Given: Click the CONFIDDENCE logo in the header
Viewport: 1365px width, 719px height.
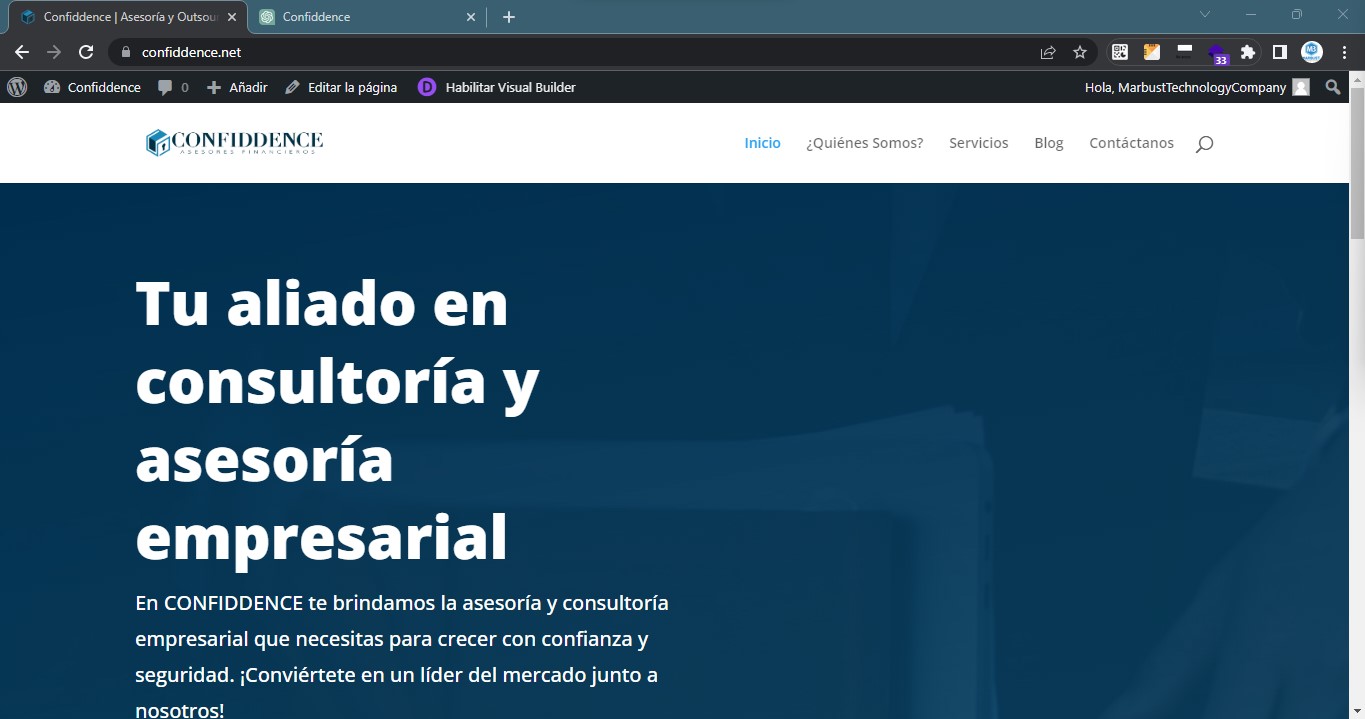Looking at the screenshot, I should tap(234, 142).
